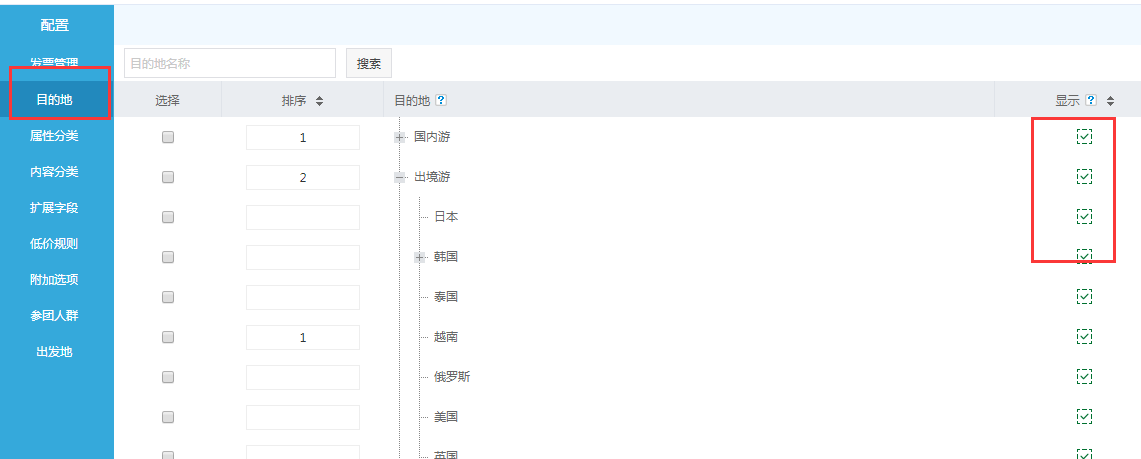Tick the selection checkbox for 国内游 row
The width and height of the screenshot is (1141, 459).
click(x=168, y=138)
